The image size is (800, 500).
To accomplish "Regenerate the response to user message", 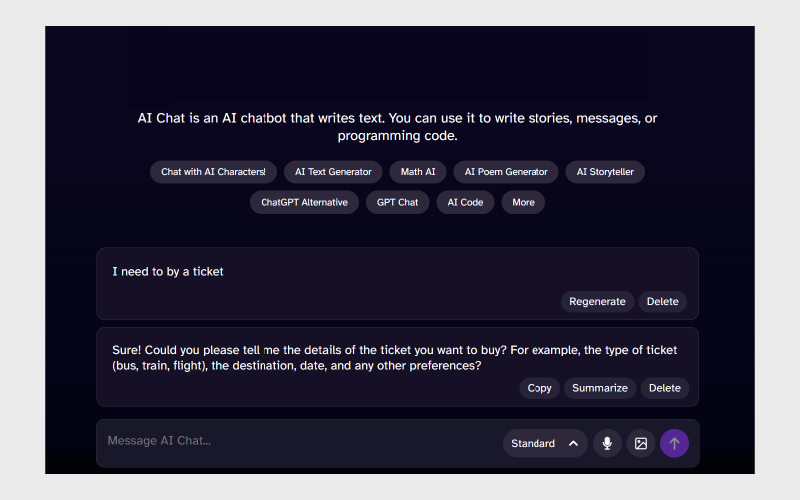I will click(x=597, y=302).
